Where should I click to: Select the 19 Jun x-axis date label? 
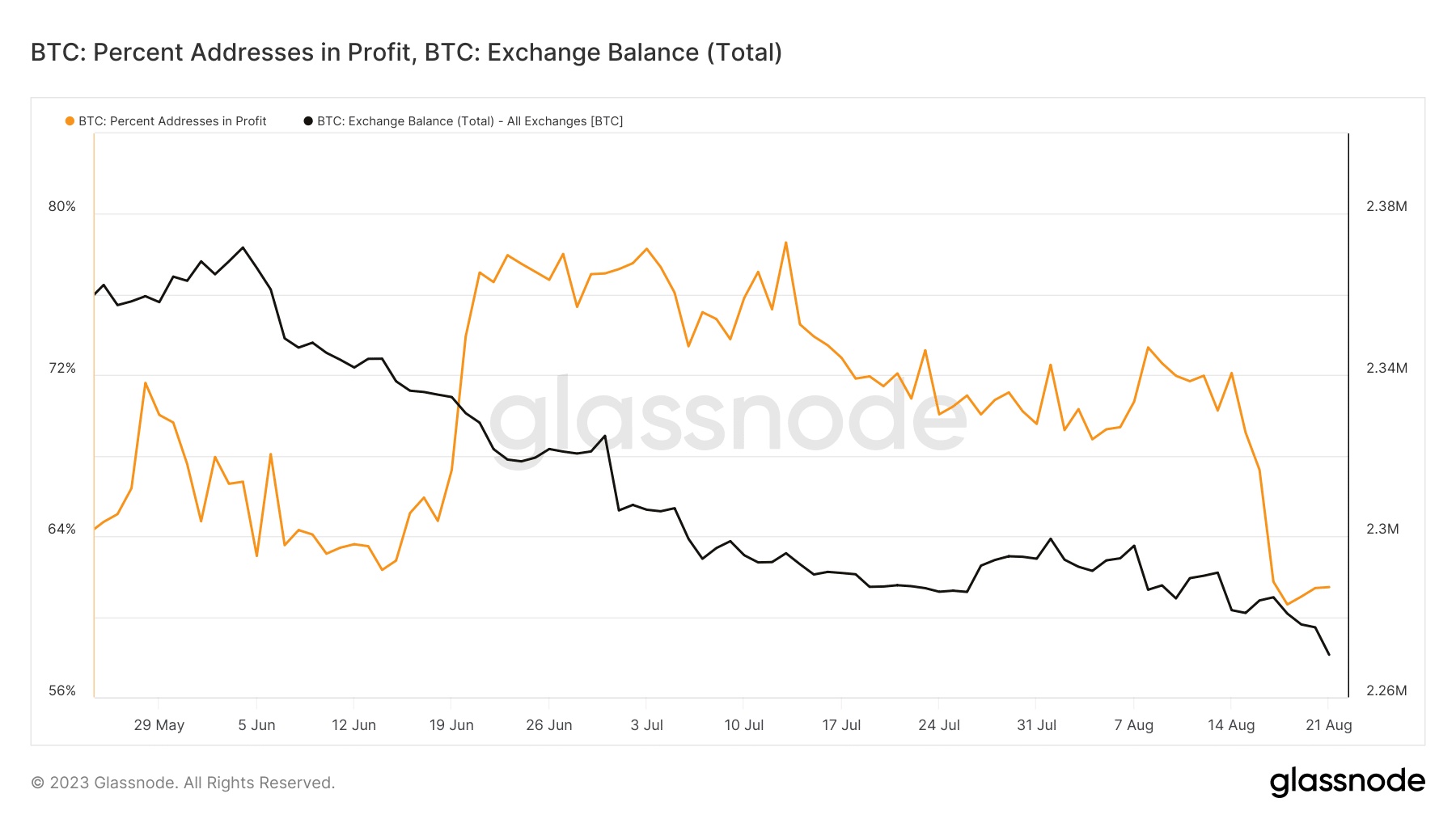[451, 725]
